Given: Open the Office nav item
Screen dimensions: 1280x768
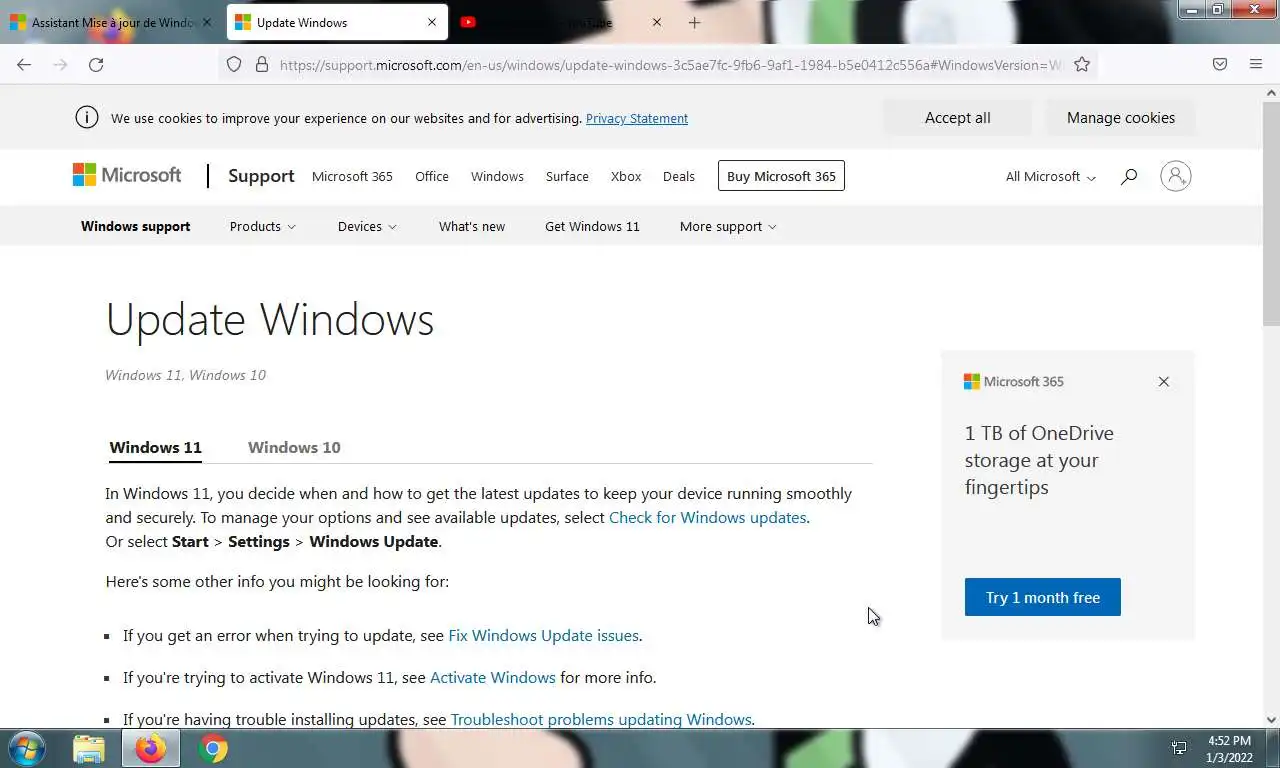Looking at the screenshot, I should click(432, 176).
